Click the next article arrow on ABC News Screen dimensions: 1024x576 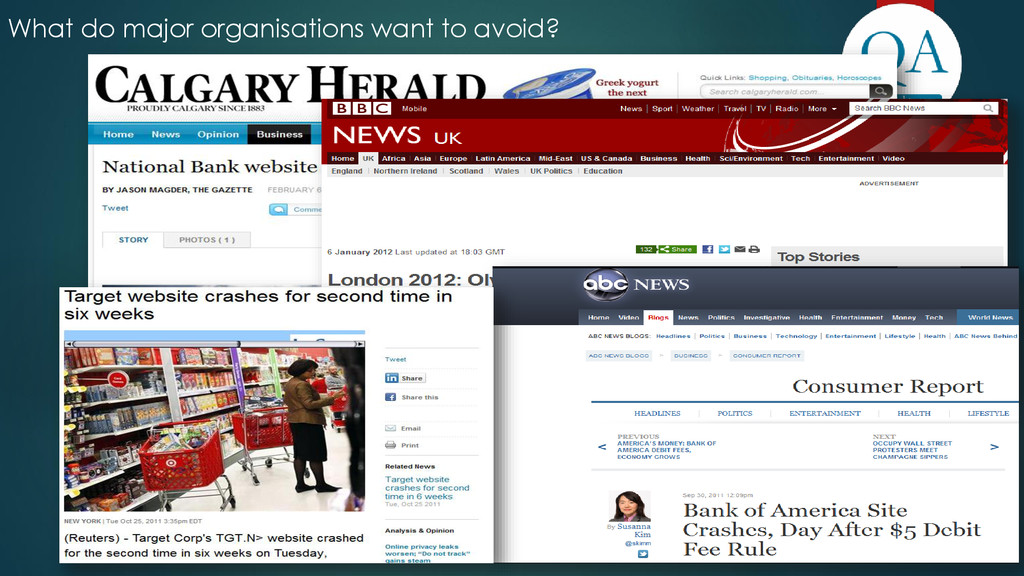pyautogui.click(x=994, y=447)
